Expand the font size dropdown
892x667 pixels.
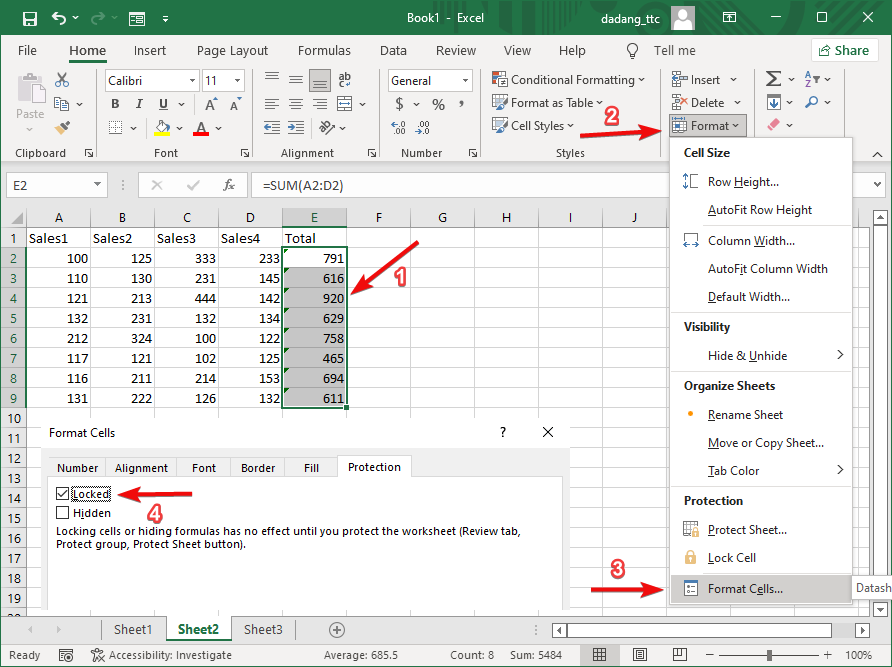click(235, 80)
